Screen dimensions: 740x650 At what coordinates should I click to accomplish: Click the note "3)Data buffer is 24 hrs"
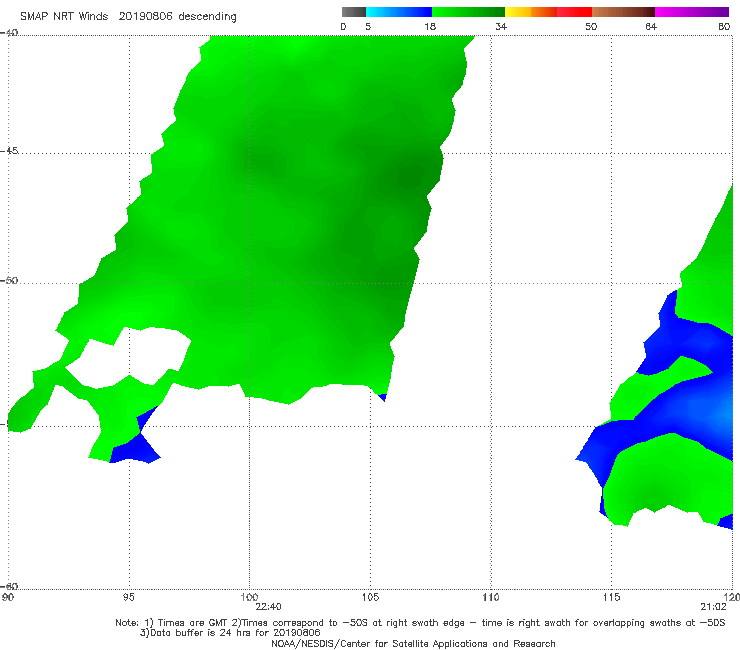230,633
